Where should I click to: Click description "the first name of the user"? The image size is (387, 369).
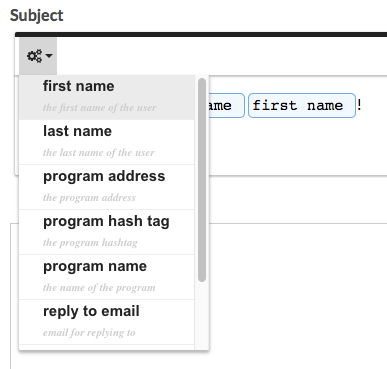99,108
